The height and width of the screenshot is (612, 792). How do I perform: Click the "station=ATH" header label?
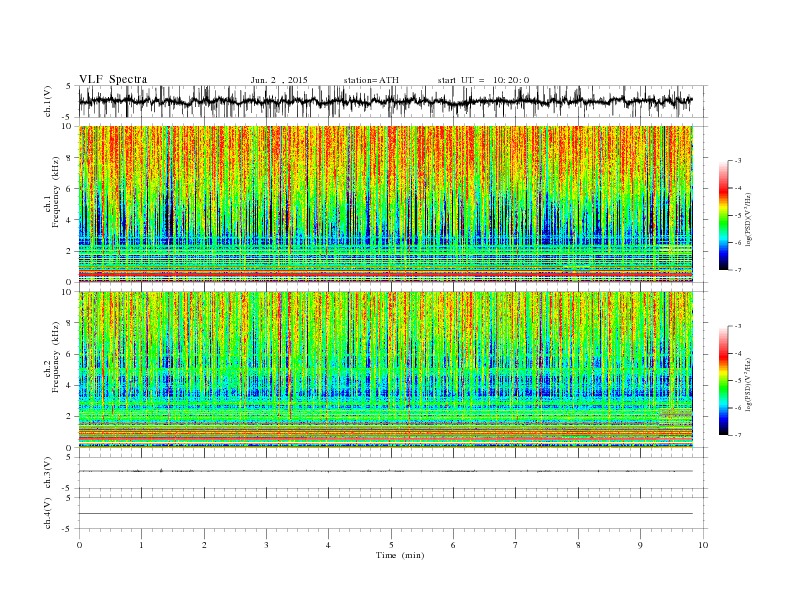371,80
